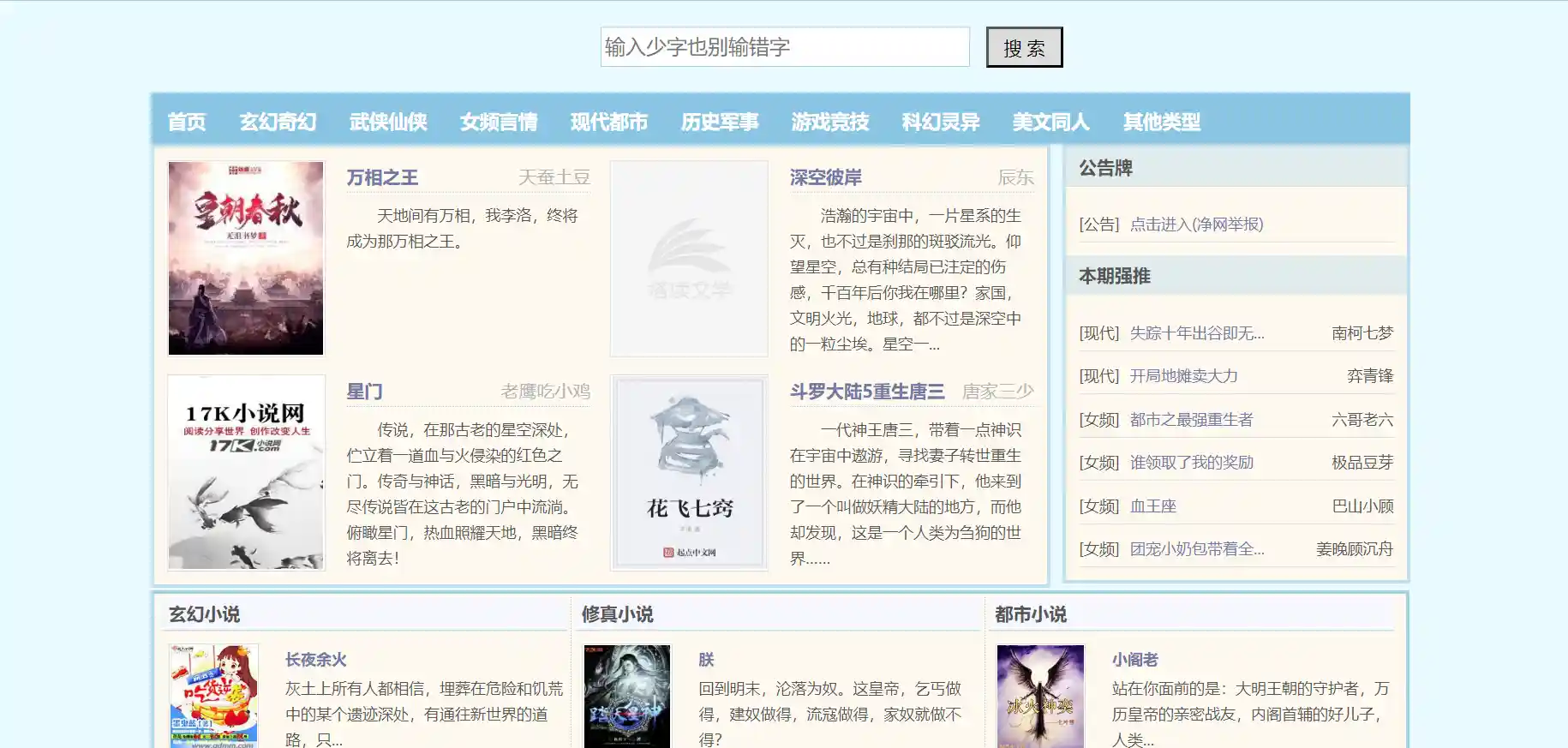Open the 长夜余火 title link

click(x=316, y=660)
